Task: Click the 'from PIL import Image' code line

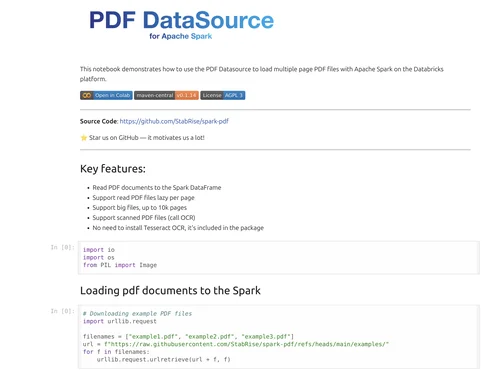Action: pyautogui.click(x=120, y=265)
